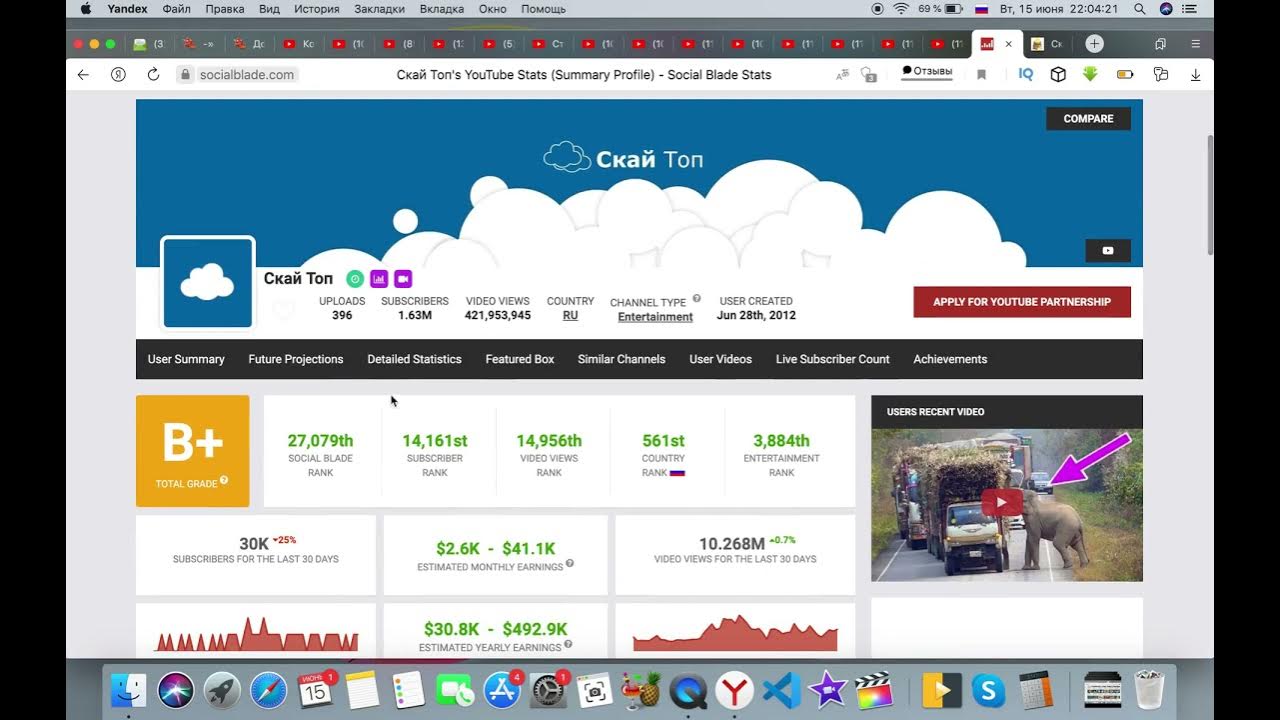The height and width of the screenshot is (720, 1280).
Task: Click the padlock site security icon
Action: [x=184, y=74]
